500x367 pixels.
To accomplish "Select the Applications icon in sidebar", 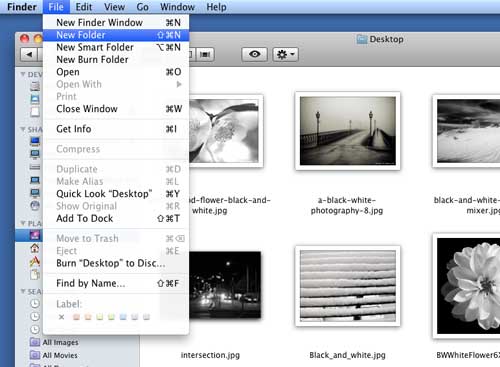I will (x=35, y=261).
